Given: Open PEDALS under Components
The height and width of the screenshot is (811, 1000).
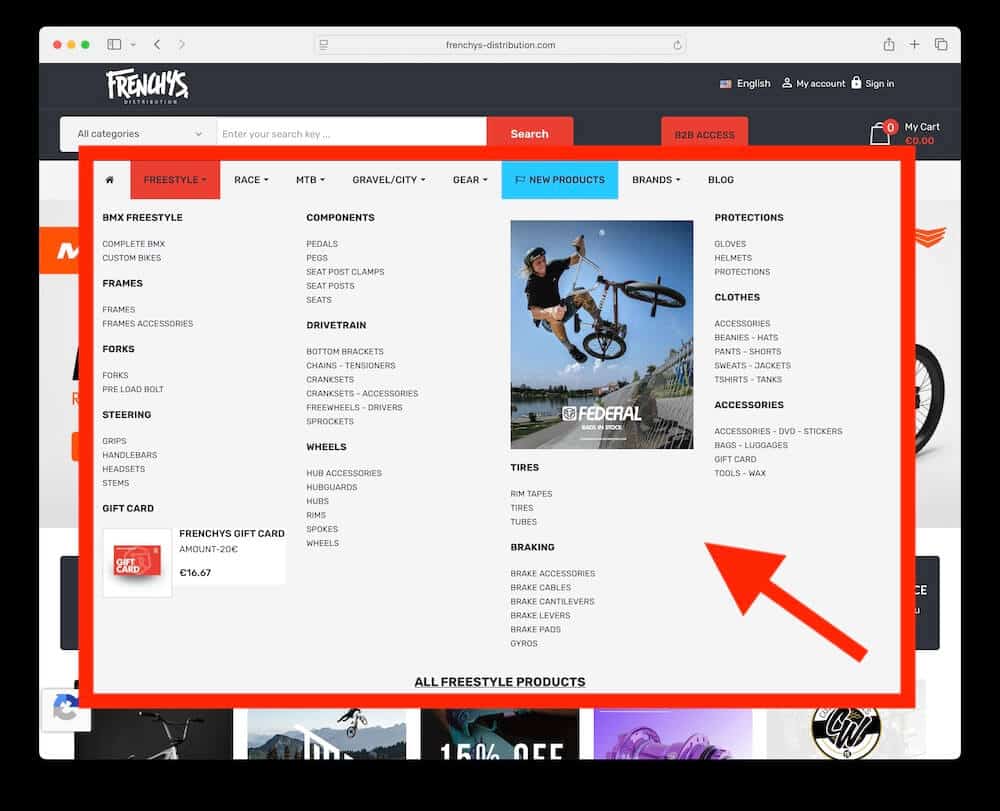Looking at the screenshot, I should pyautogui.click(x=321, y=244).
